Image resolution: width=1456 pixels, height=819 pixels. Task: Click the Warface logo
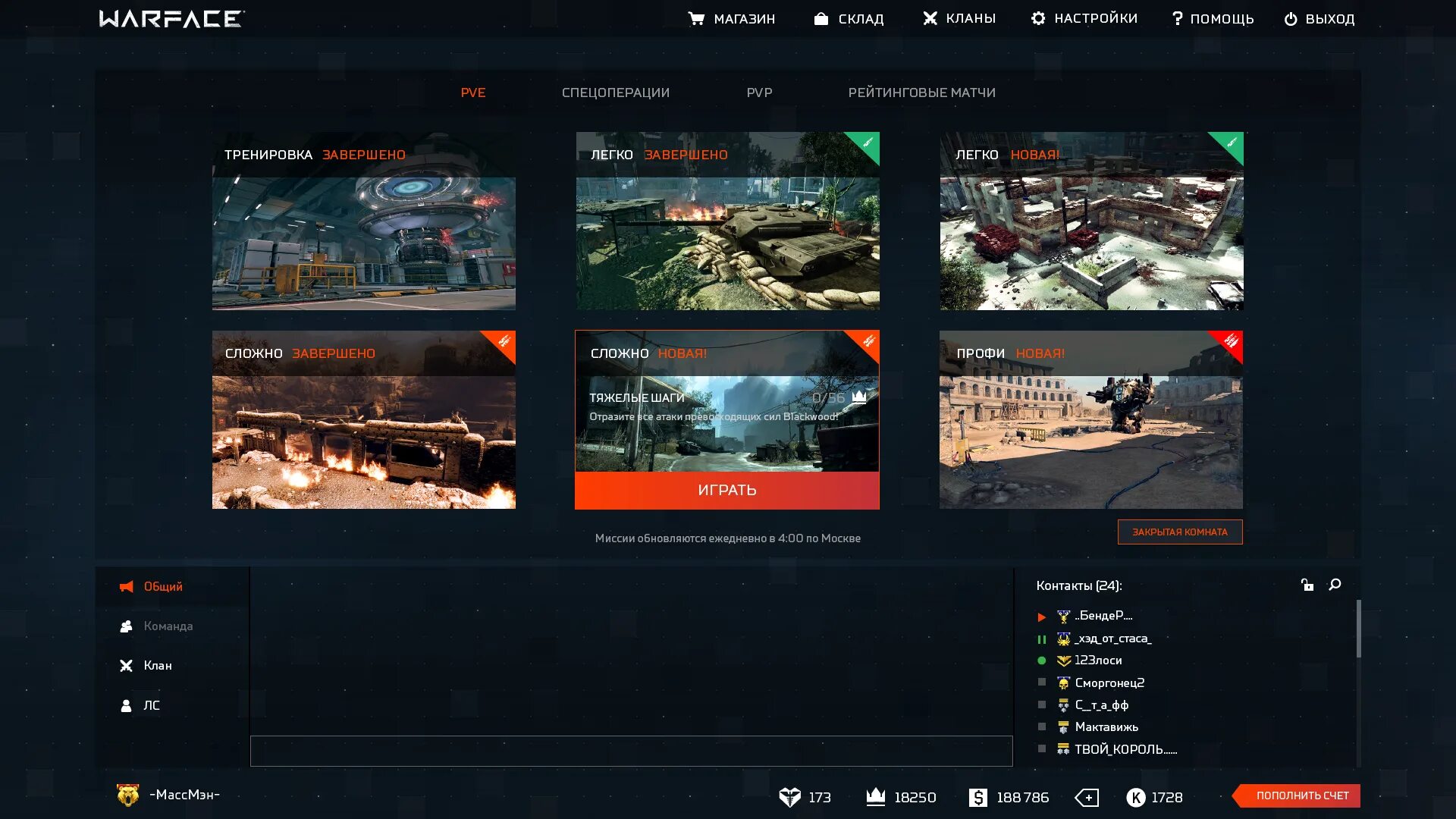(x=172, y=18)
